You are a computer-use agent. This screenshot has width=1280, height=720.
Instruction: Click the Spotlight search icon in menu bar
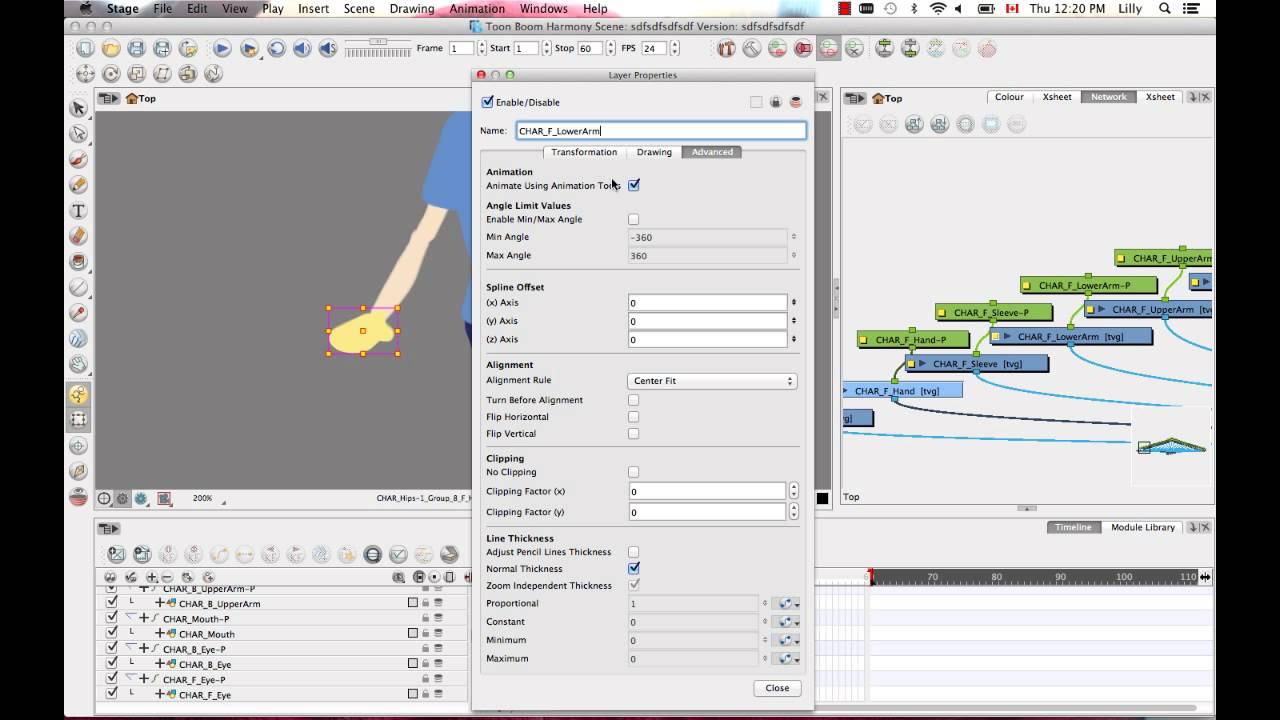pyautogui.click(x=1165, y=9)
